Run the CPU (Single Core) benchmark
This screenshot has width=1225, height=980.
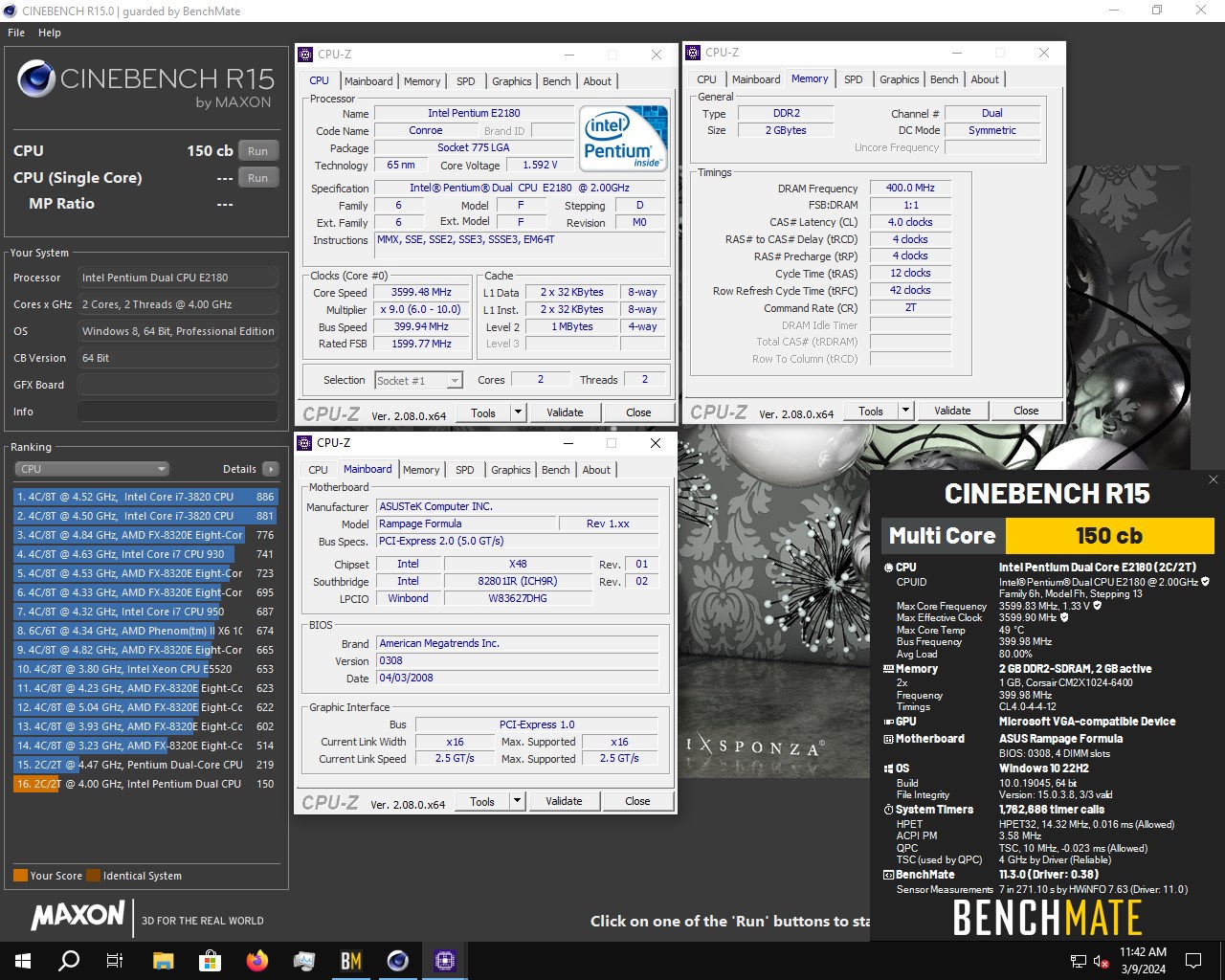[x=258, y=178]
